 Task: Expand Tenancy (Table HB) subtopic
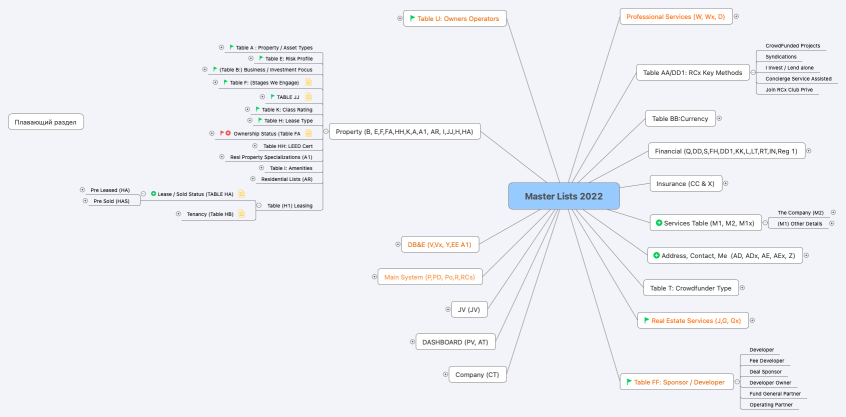(x=179, y=214)
